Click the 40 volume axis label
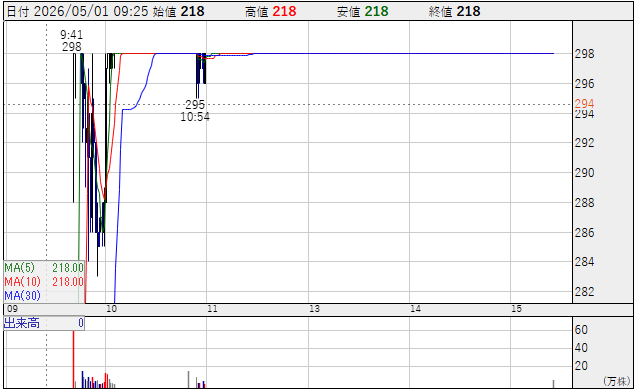The height and width of the screenshot is (389, 634). (581, 348)
